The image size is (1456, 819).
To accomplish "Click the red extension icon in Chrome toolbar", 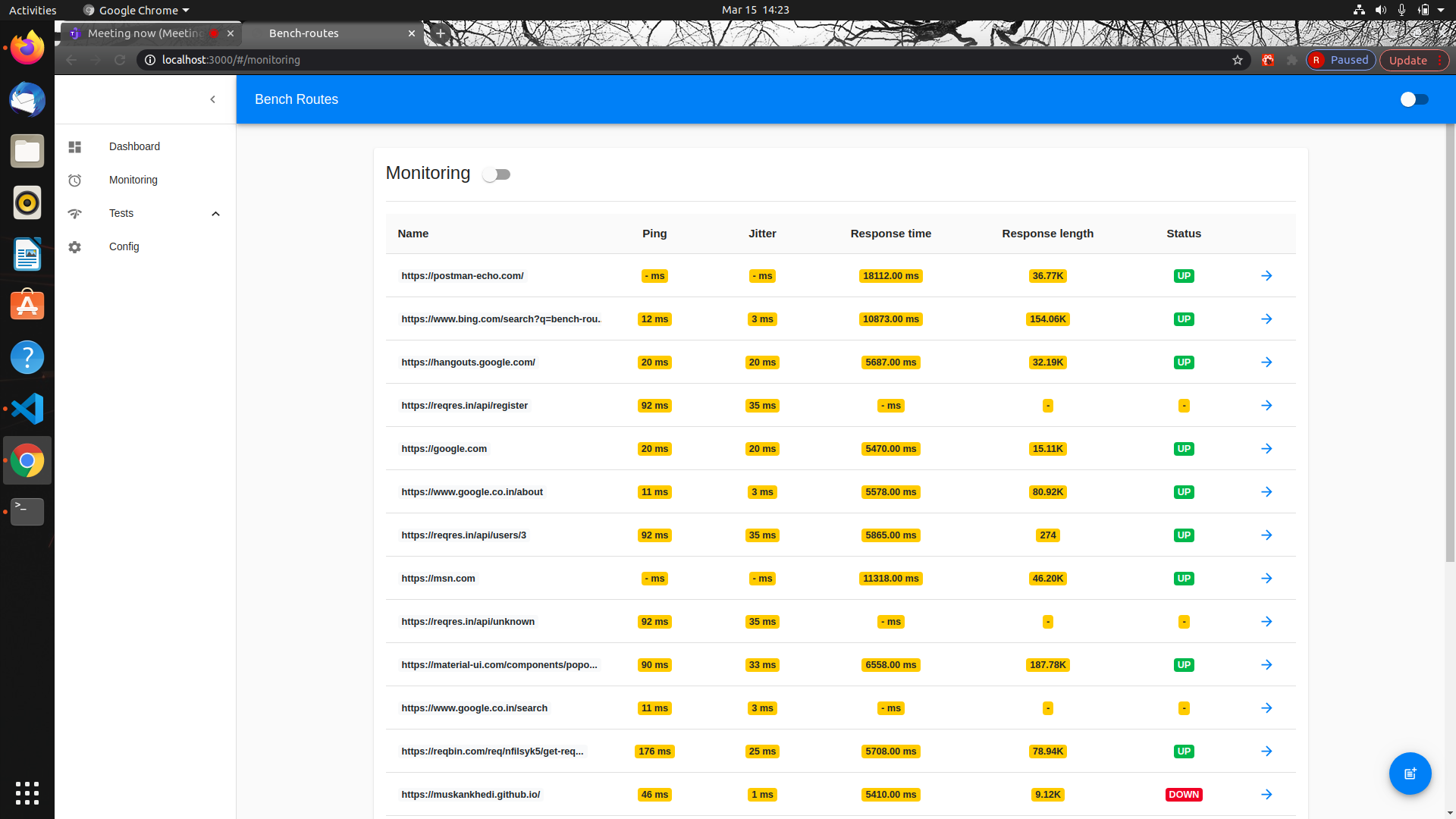I will click(x=1267, y=60).
